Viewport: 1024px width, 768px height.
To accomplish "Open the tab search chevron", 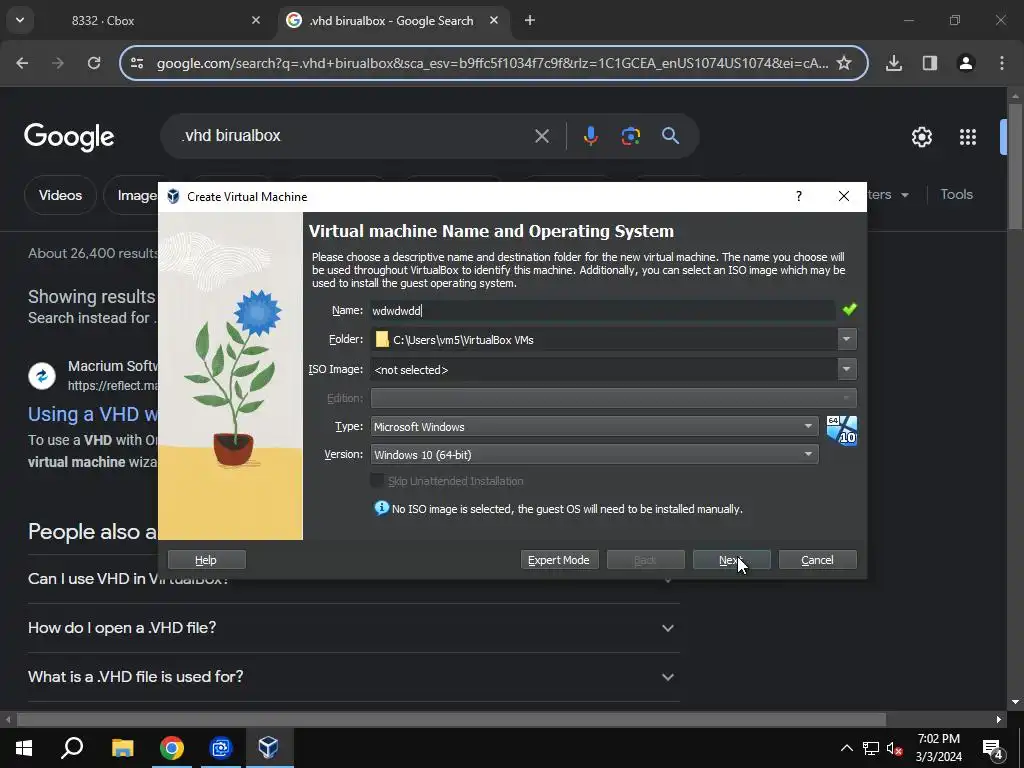I will coord(20,20).
